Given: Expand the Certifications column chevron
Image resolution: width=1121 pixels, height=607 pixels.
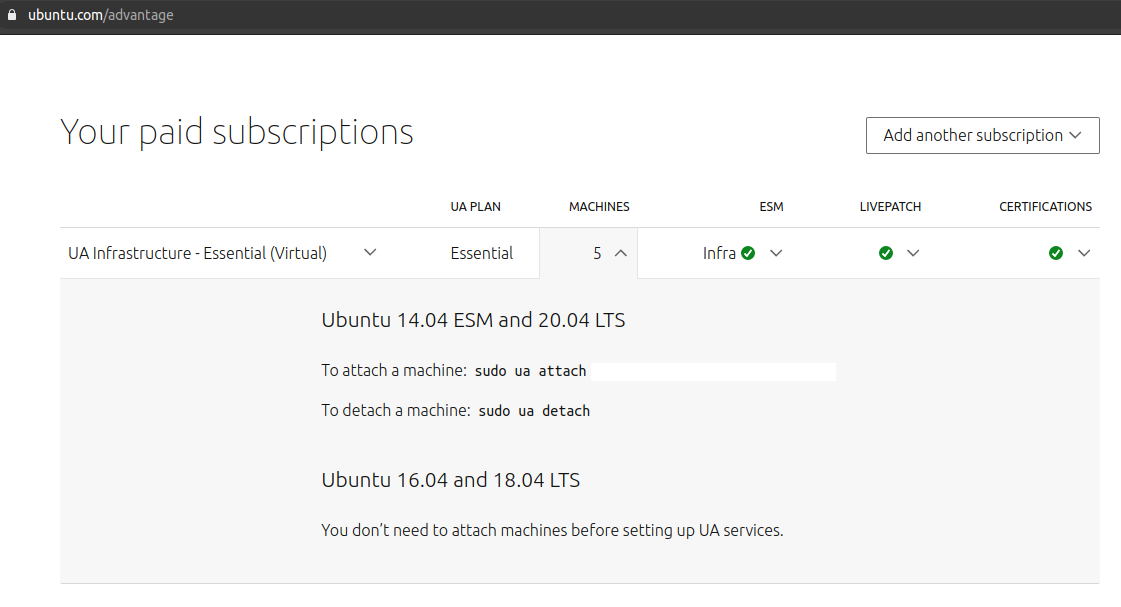Looking at the screenshot, I should coord(1084,253).
